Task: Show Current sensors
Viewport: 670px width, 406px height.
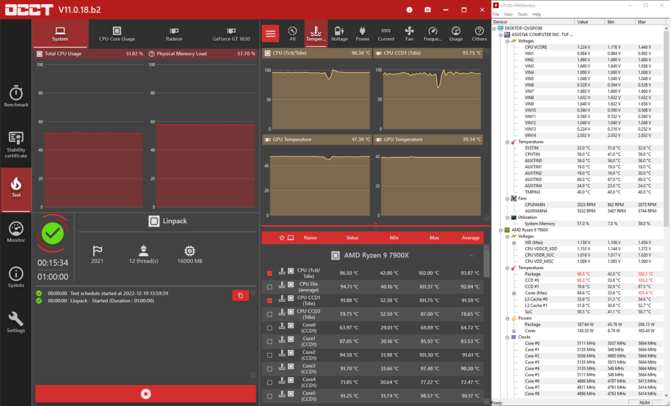Action: point(386,34)
